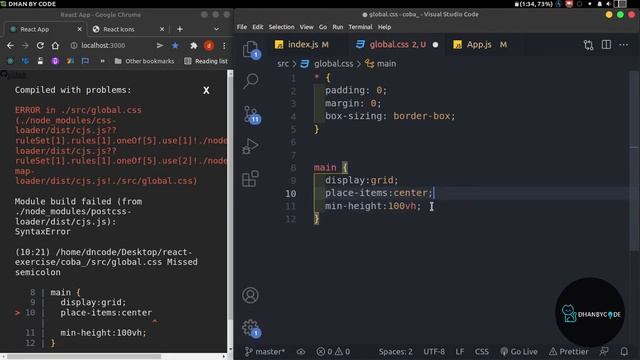
Task: Open Other bookmarks folder
Action: pos(144,61)
